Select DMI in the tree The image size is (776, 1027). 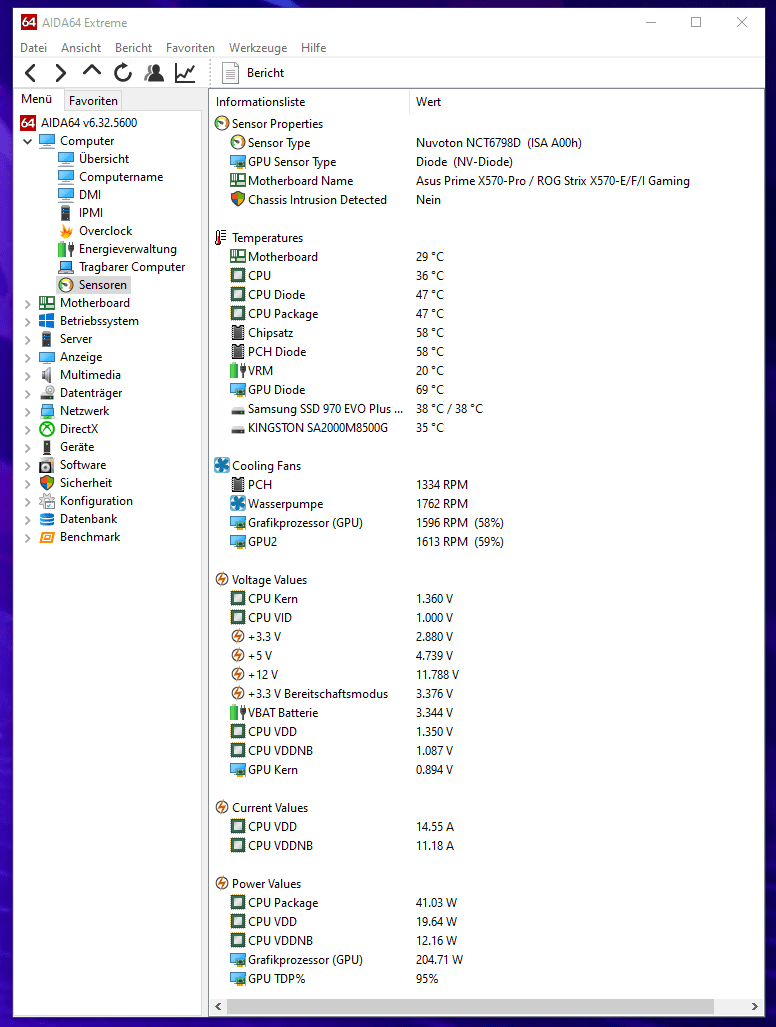tap(90, 195)
